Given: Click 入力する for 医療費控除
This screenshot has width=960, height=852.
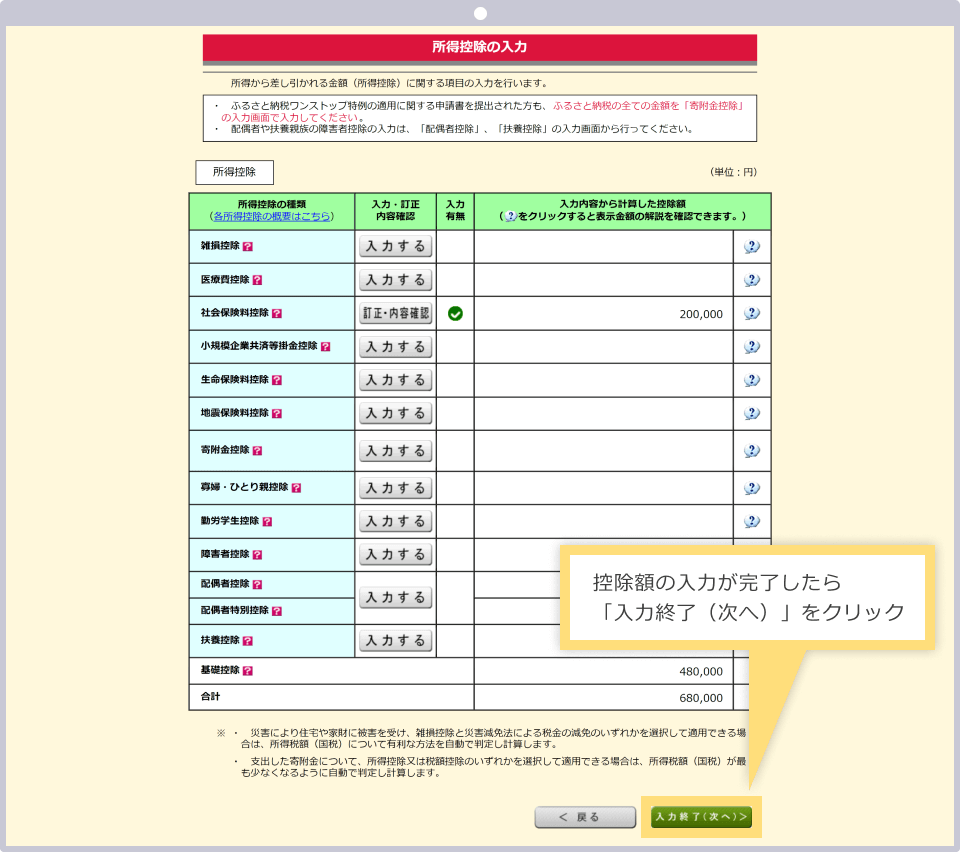Looking at the screenshot, I should (x=396, y=280).
